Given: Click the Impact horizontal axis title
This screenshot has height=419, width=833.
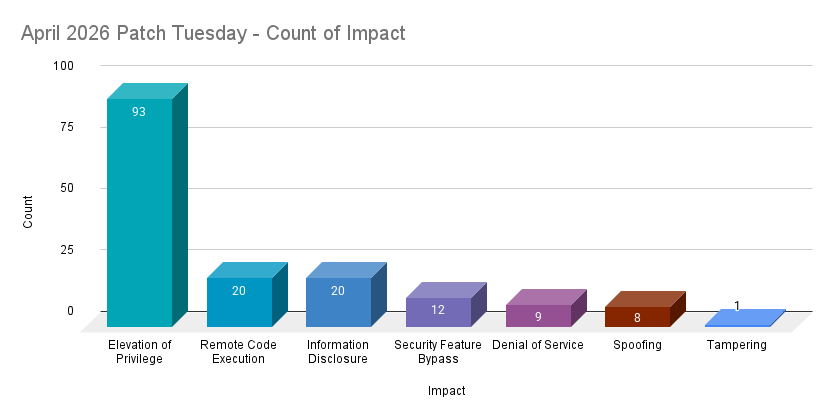Looking at the screenshot, I should tap(446, 390).
